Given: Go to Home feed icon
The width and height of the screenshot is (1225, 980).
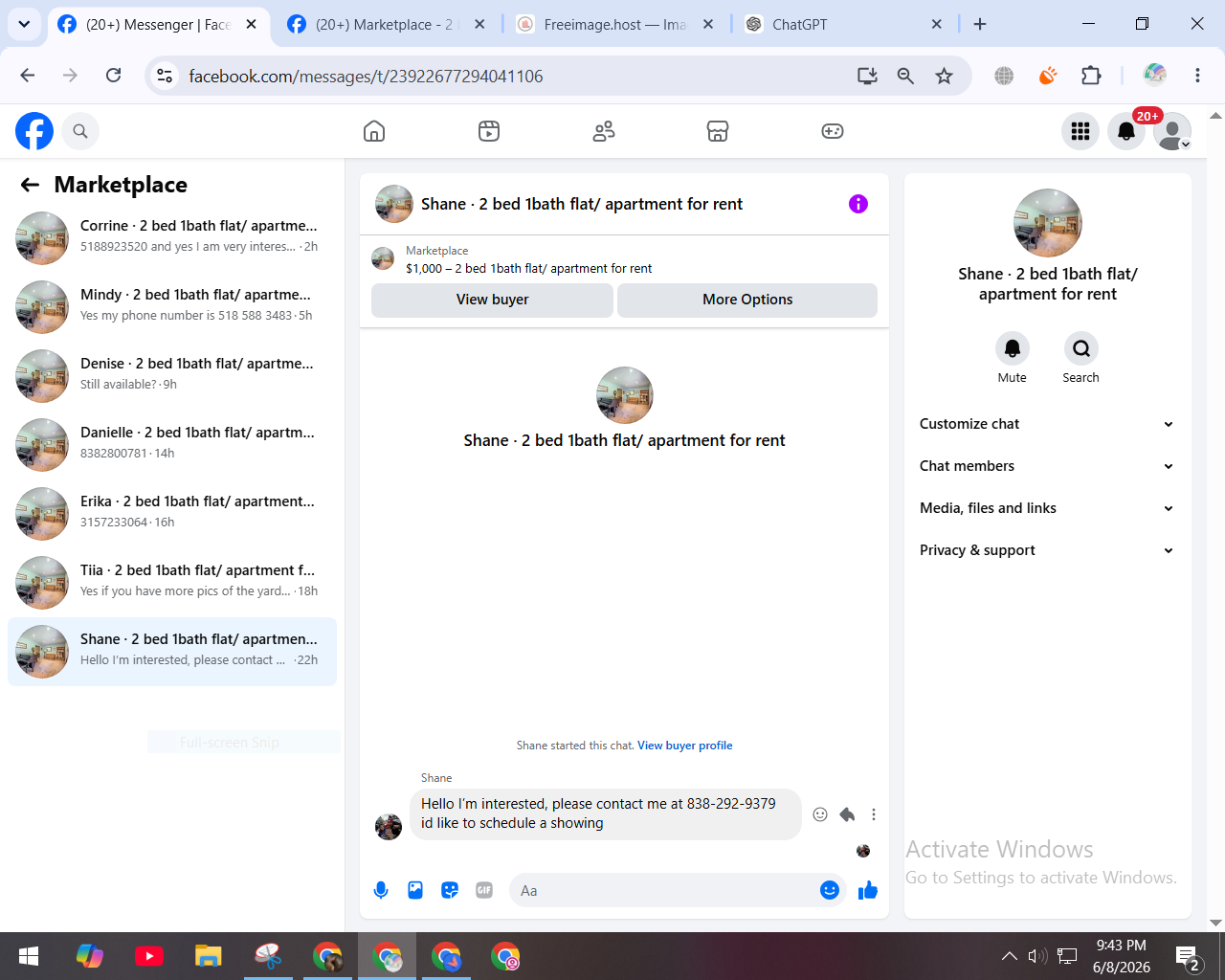Looking at the screenshot, I should pos(374,131).
